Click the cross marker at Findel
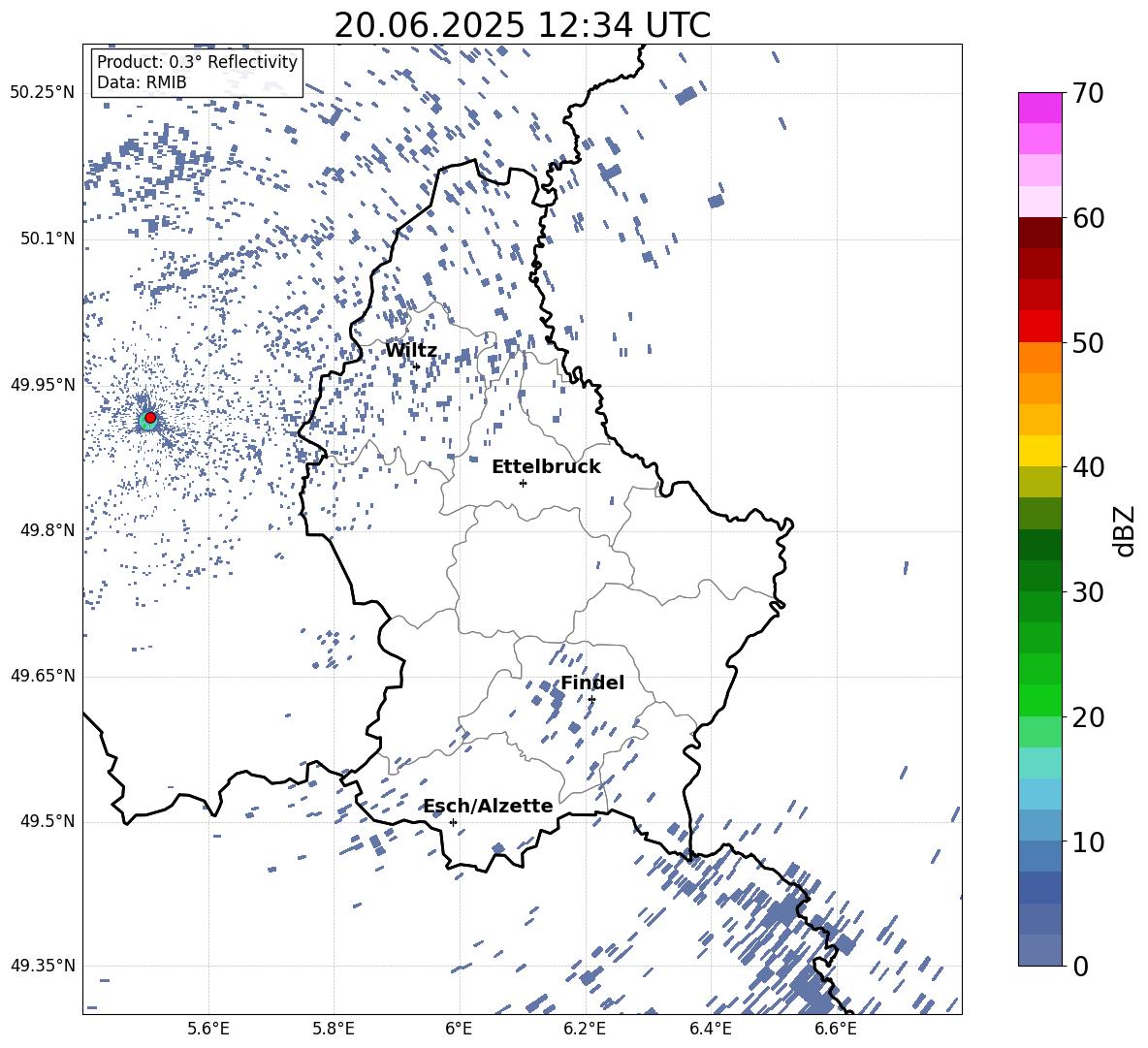 [x=591, y=700]
